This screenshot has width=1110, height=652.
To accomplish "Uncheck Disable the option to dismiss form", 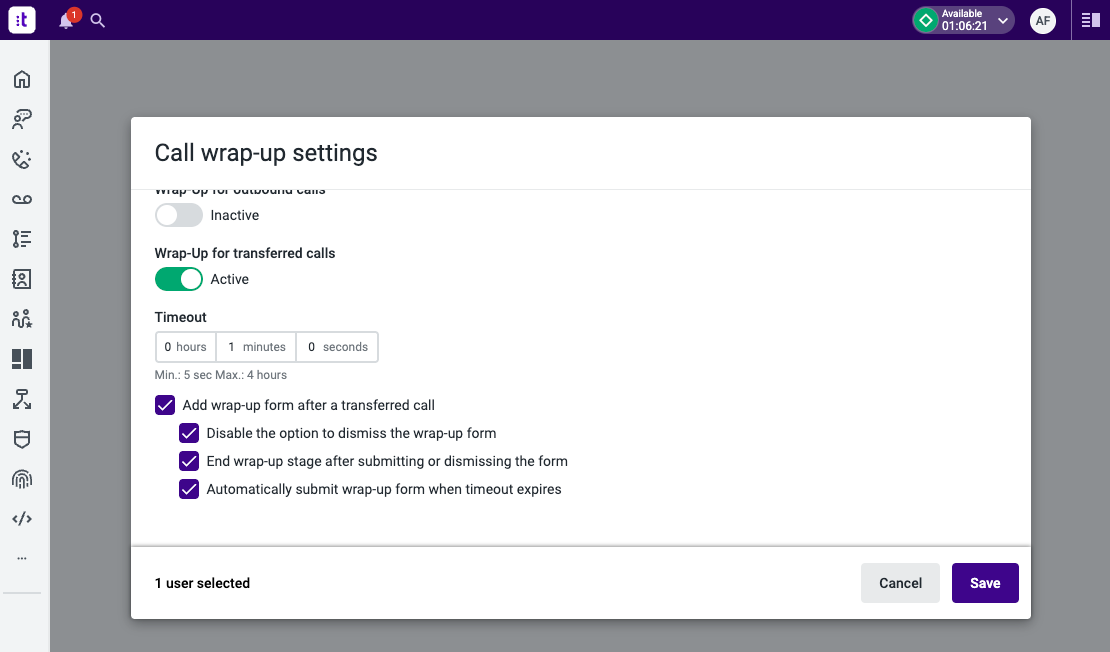I will (x=189, y=433).
